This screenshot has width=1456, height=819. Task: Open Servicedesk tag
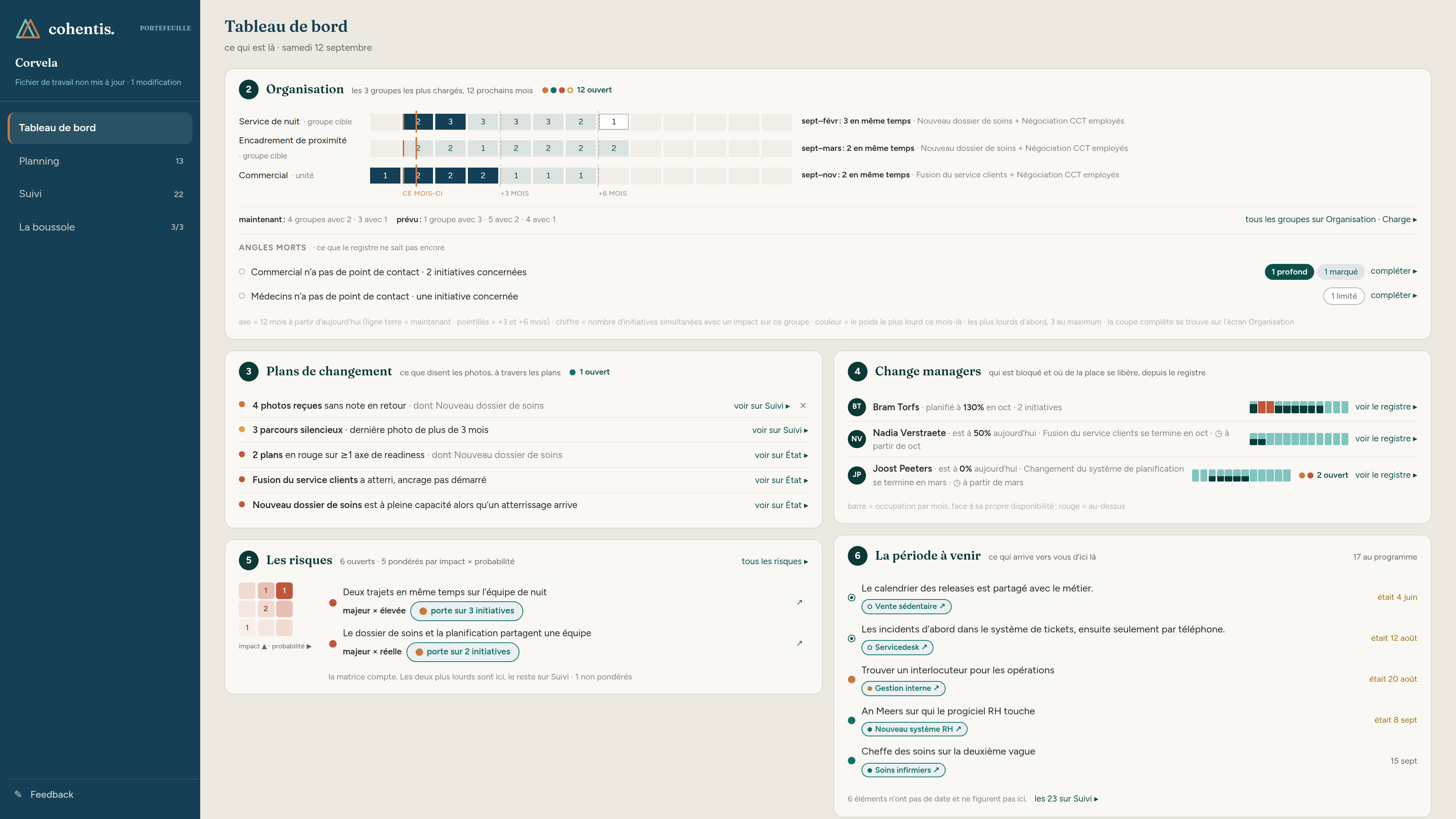coord(897,647)
